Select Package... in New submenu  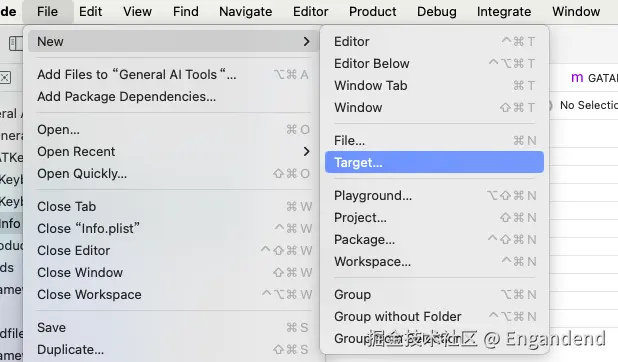(434, 240)
